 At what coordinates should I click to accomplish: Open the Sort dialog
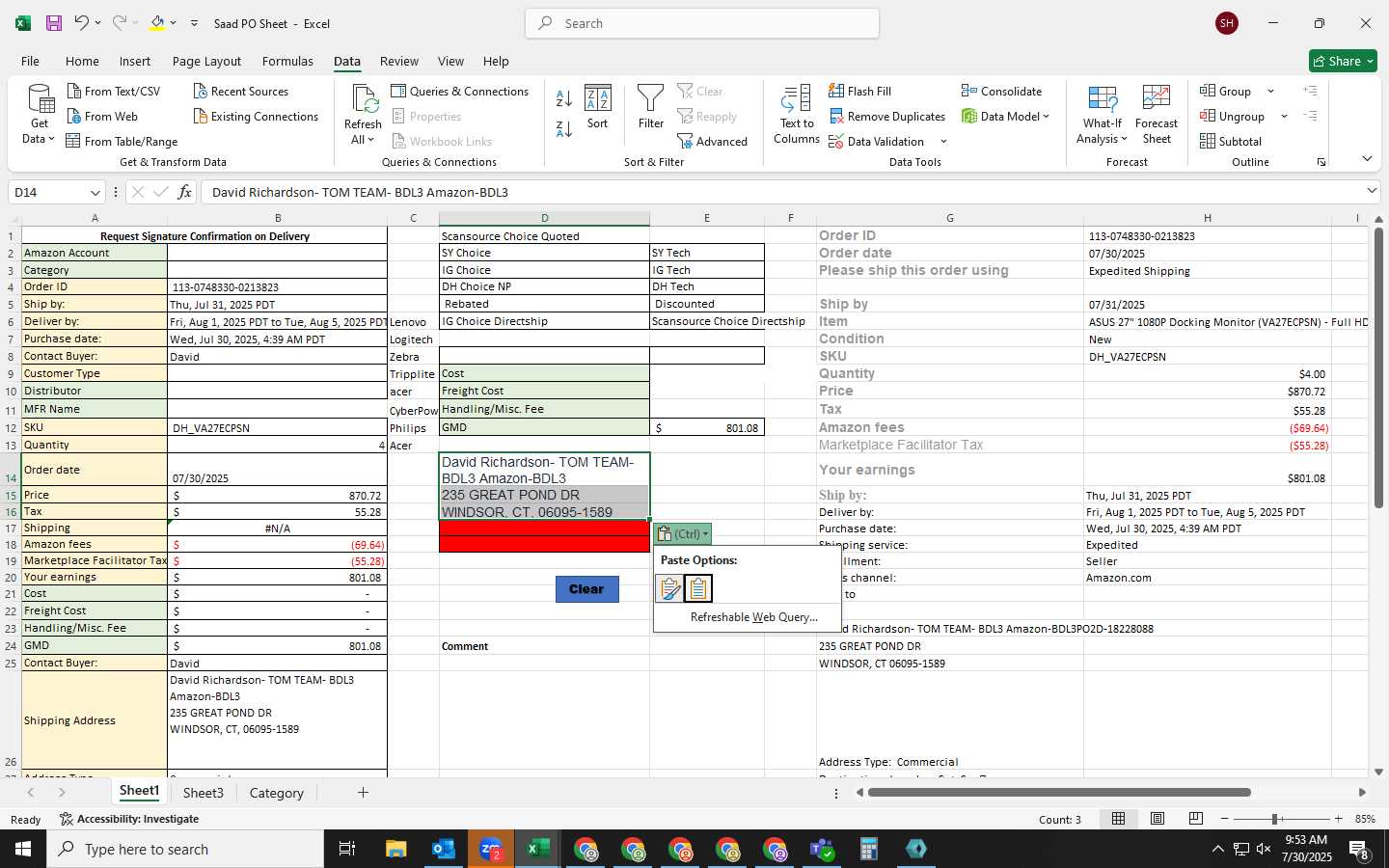pos(598,107)
